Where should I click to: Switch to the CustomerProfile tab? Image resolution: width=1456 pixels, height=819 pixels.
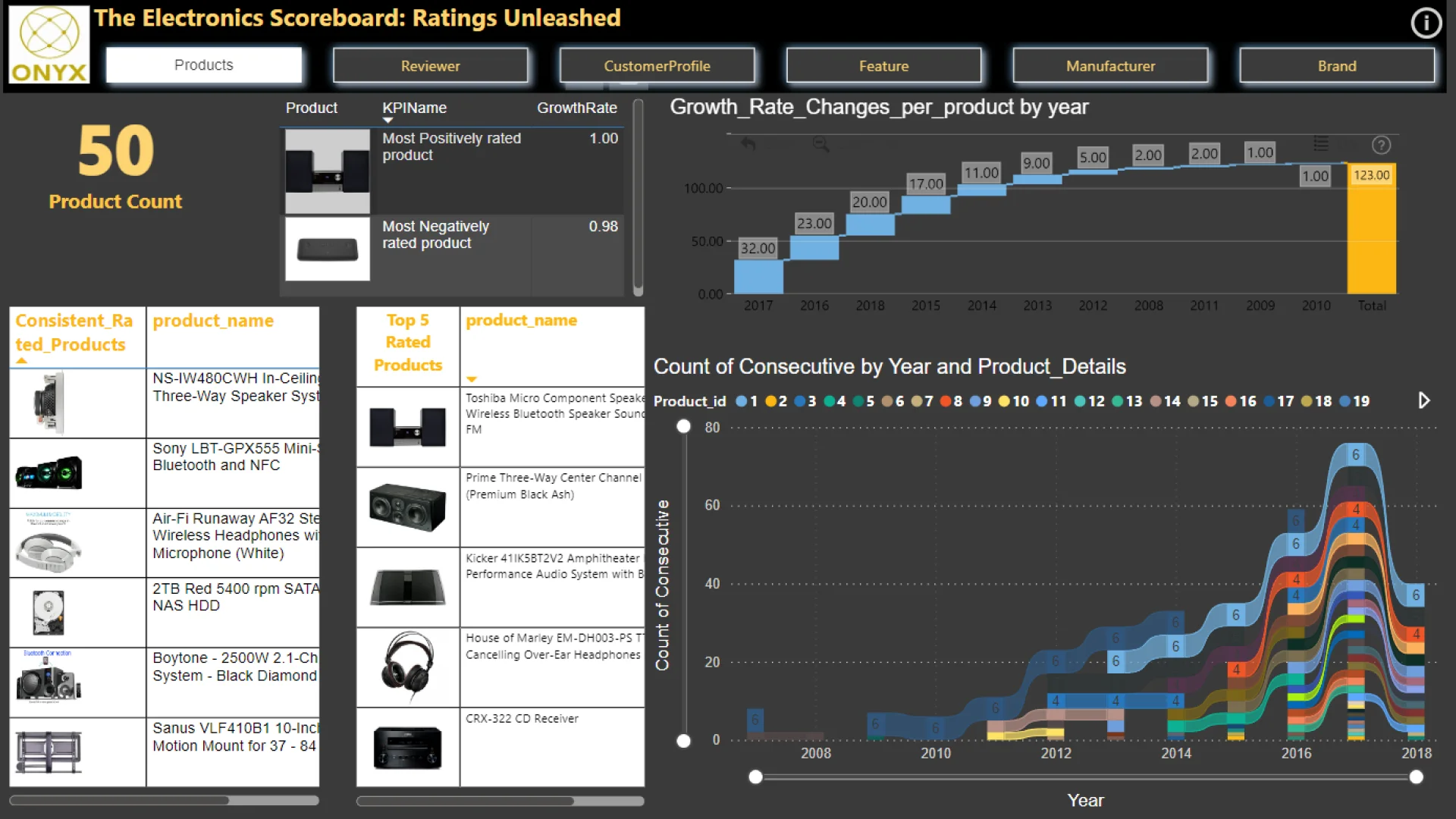(x=657, y=66)
